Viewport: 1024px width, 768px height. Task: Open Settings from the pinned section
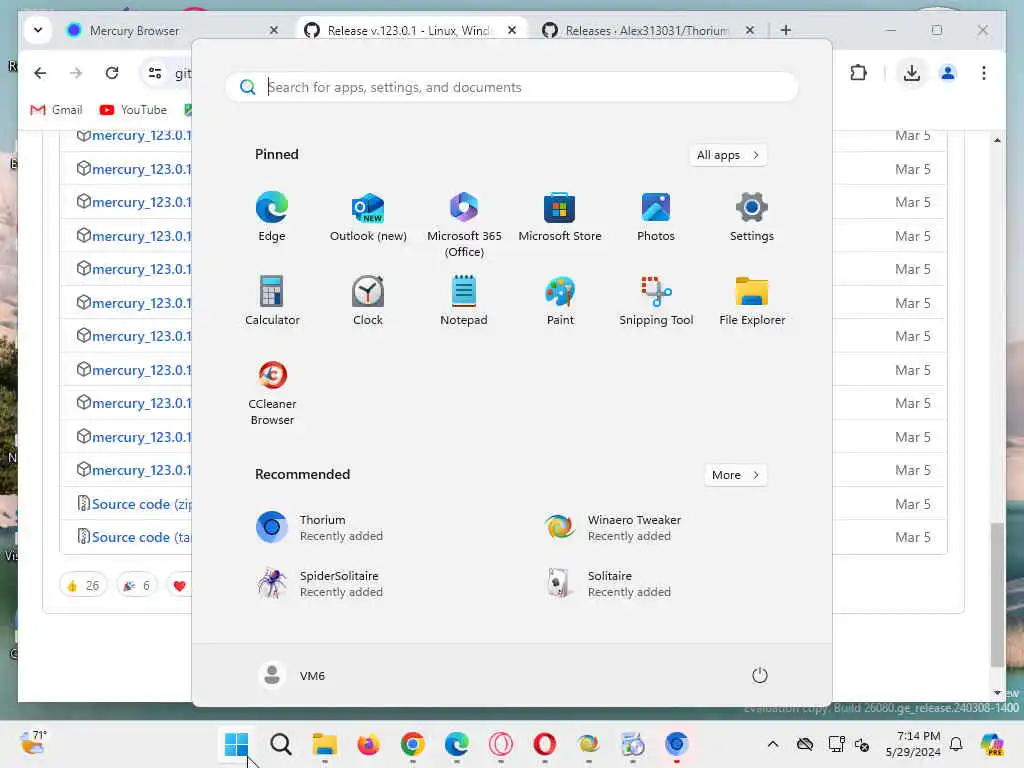click(752, 217)
